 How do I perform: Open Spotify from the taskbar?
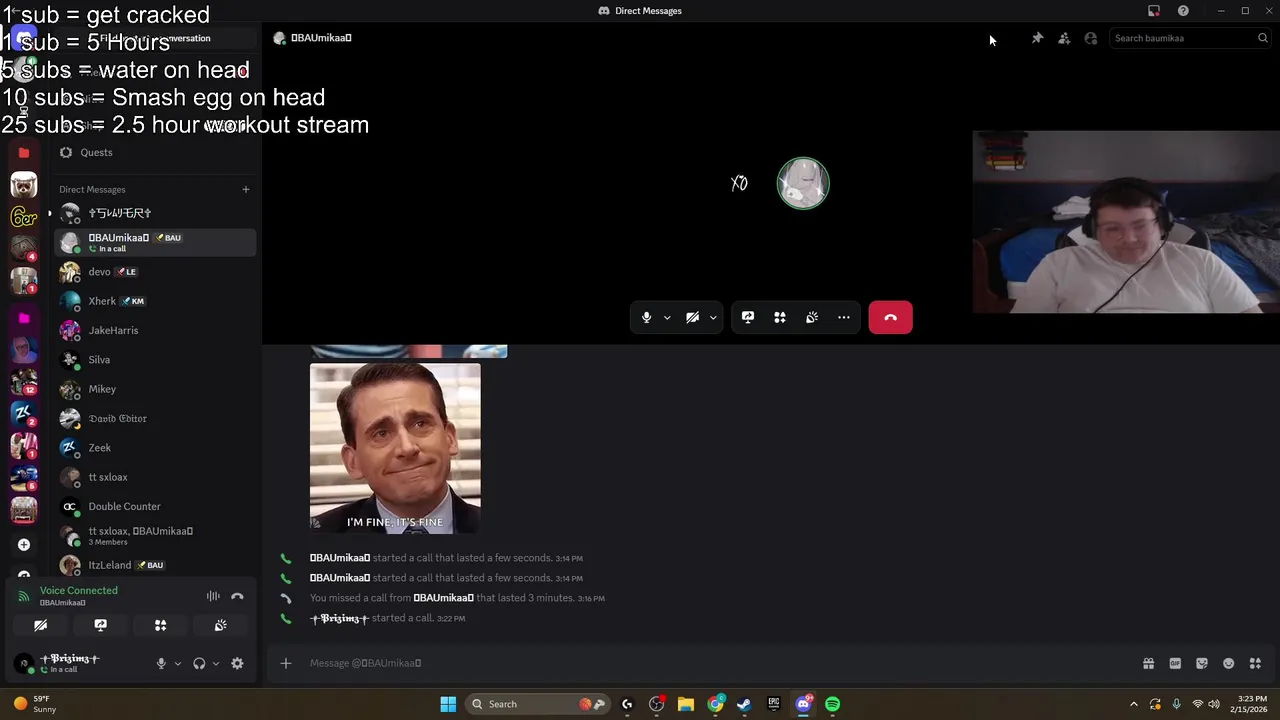tap(832, 704)
